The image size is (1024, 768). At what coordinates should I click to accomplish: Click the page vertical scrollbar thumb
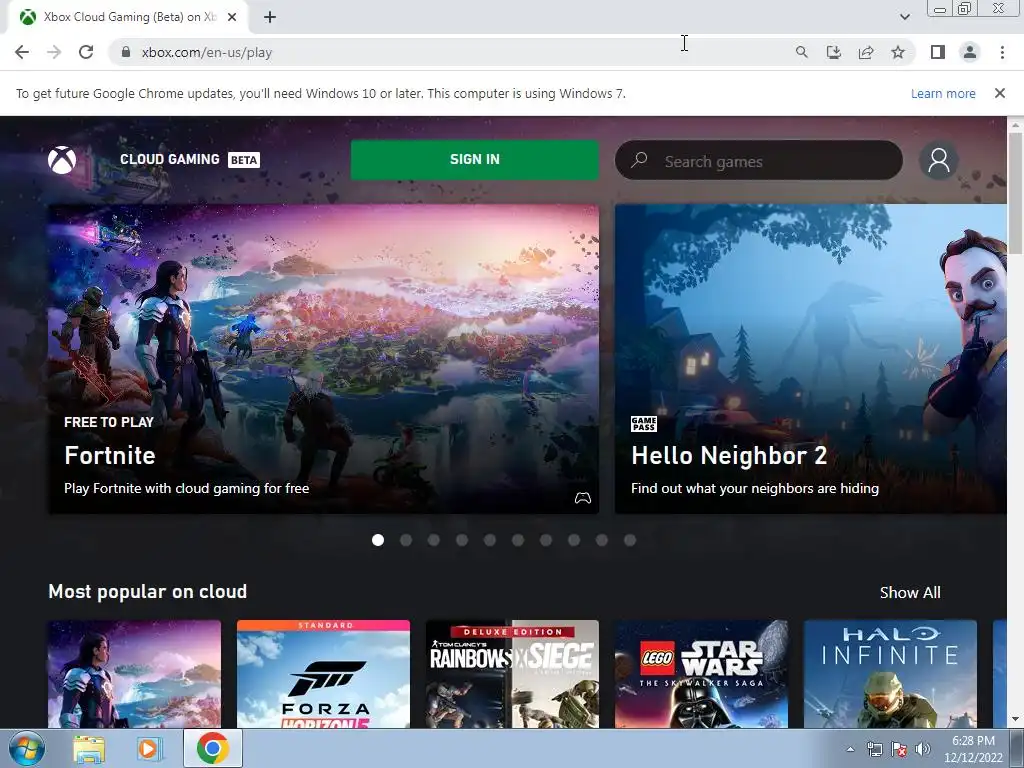pyautogui.click(x=1016, y=193)
